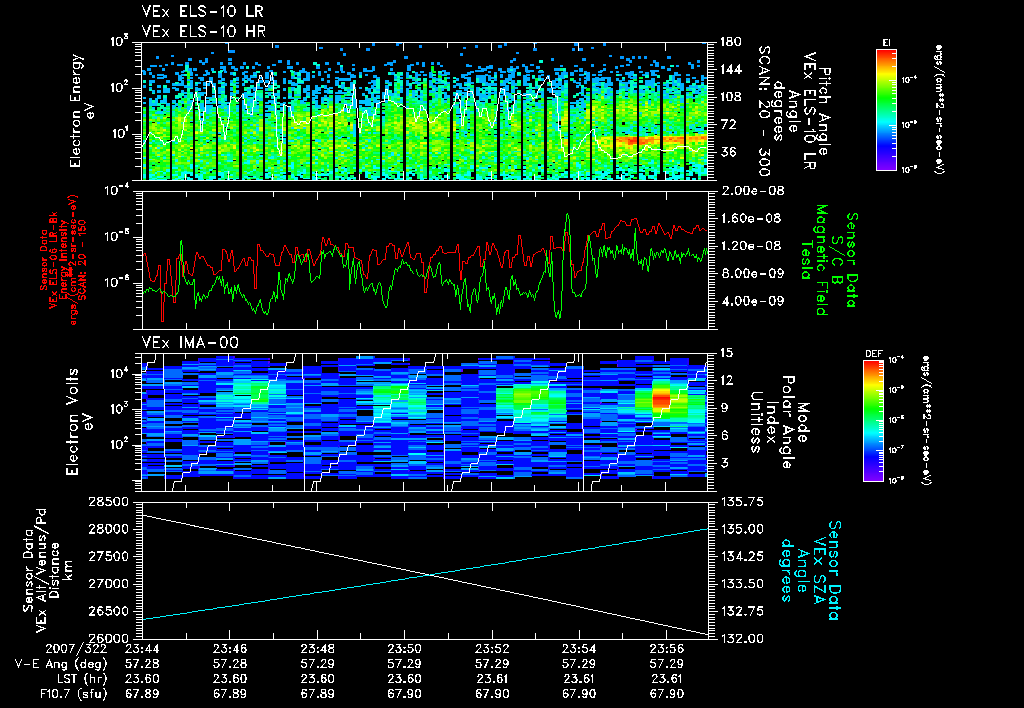Click the 23:54 time tick label

tap(579, 649)
